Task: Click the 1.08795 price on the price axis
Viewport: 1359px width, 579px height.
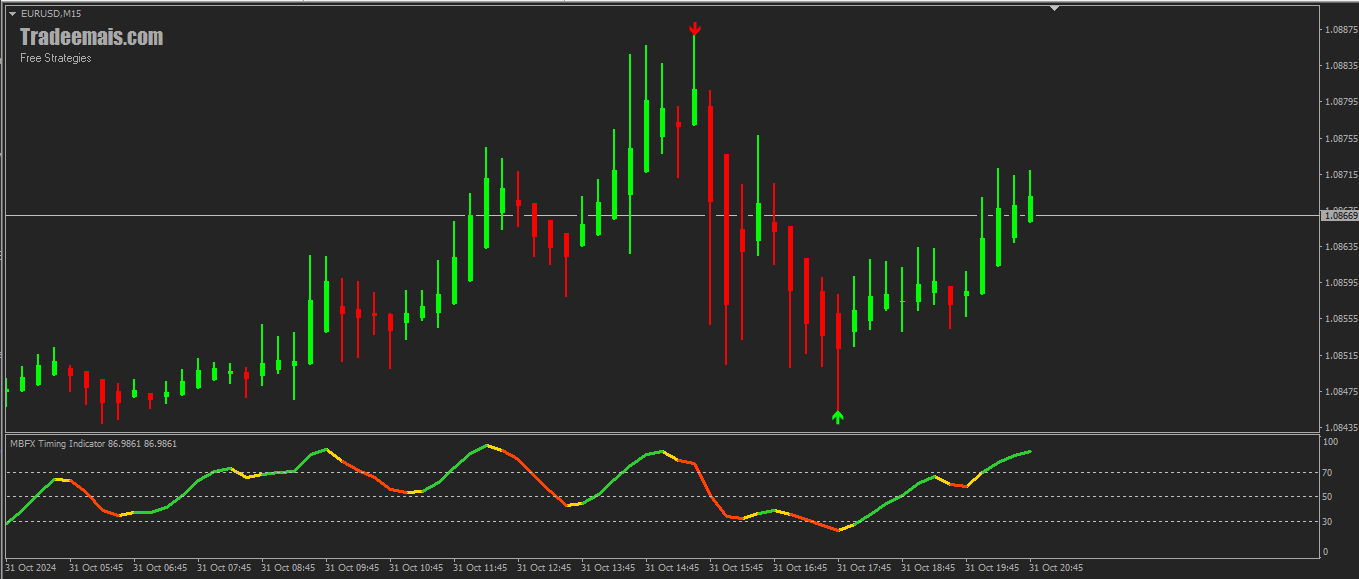Action: (x=1340, y=102)
